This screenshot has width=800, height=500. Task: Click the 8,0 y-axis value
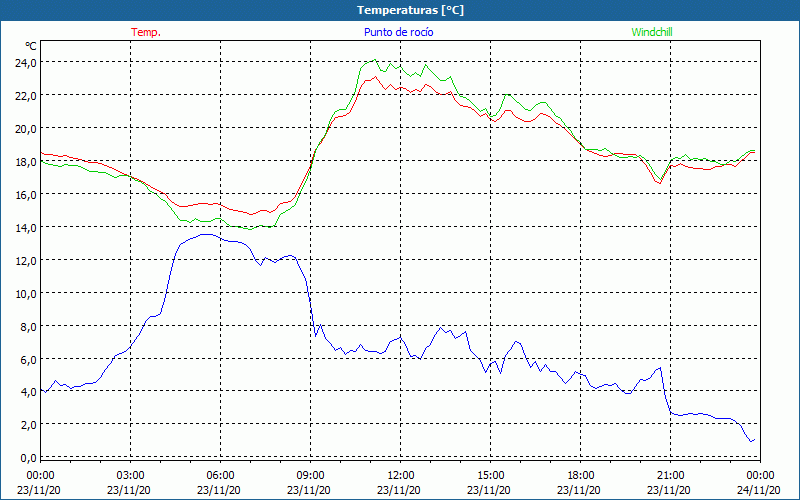(x=29, y=327)
